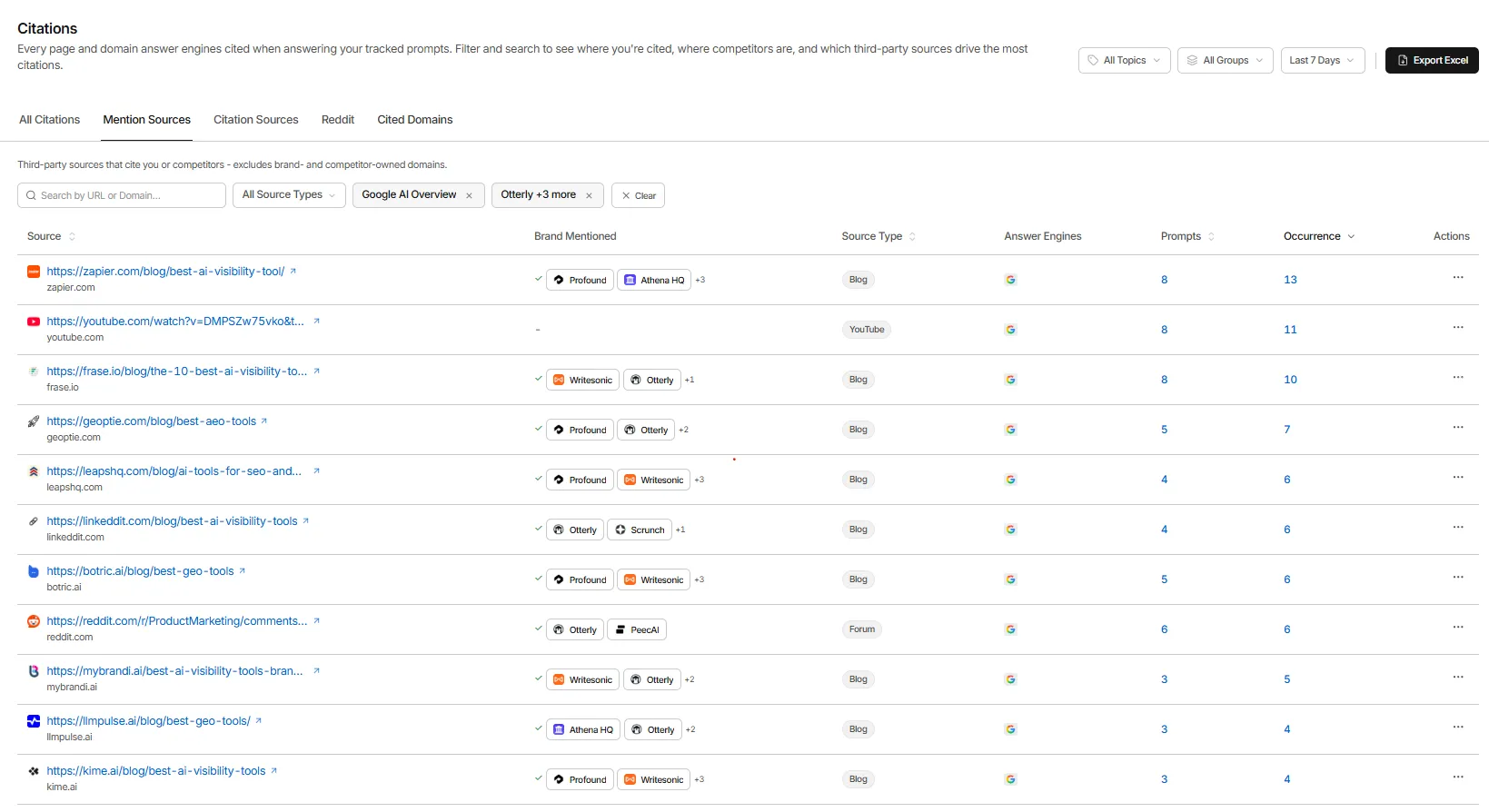Open the Last 7 Days date range dropdown
Image resolution: width=1489 pixels, height=812 pixels.
1322,61
